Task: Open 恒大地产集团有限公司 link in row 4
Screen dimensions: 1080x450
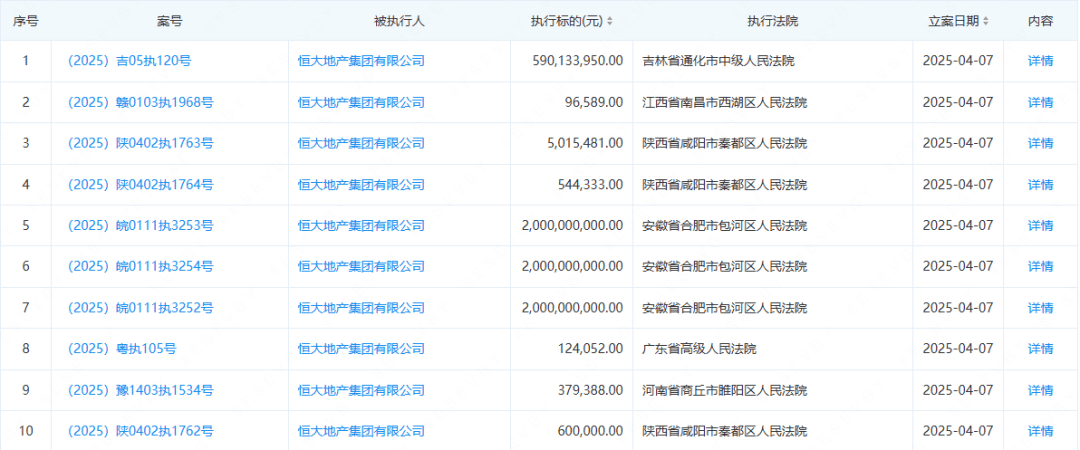Action: click(361, 185)
